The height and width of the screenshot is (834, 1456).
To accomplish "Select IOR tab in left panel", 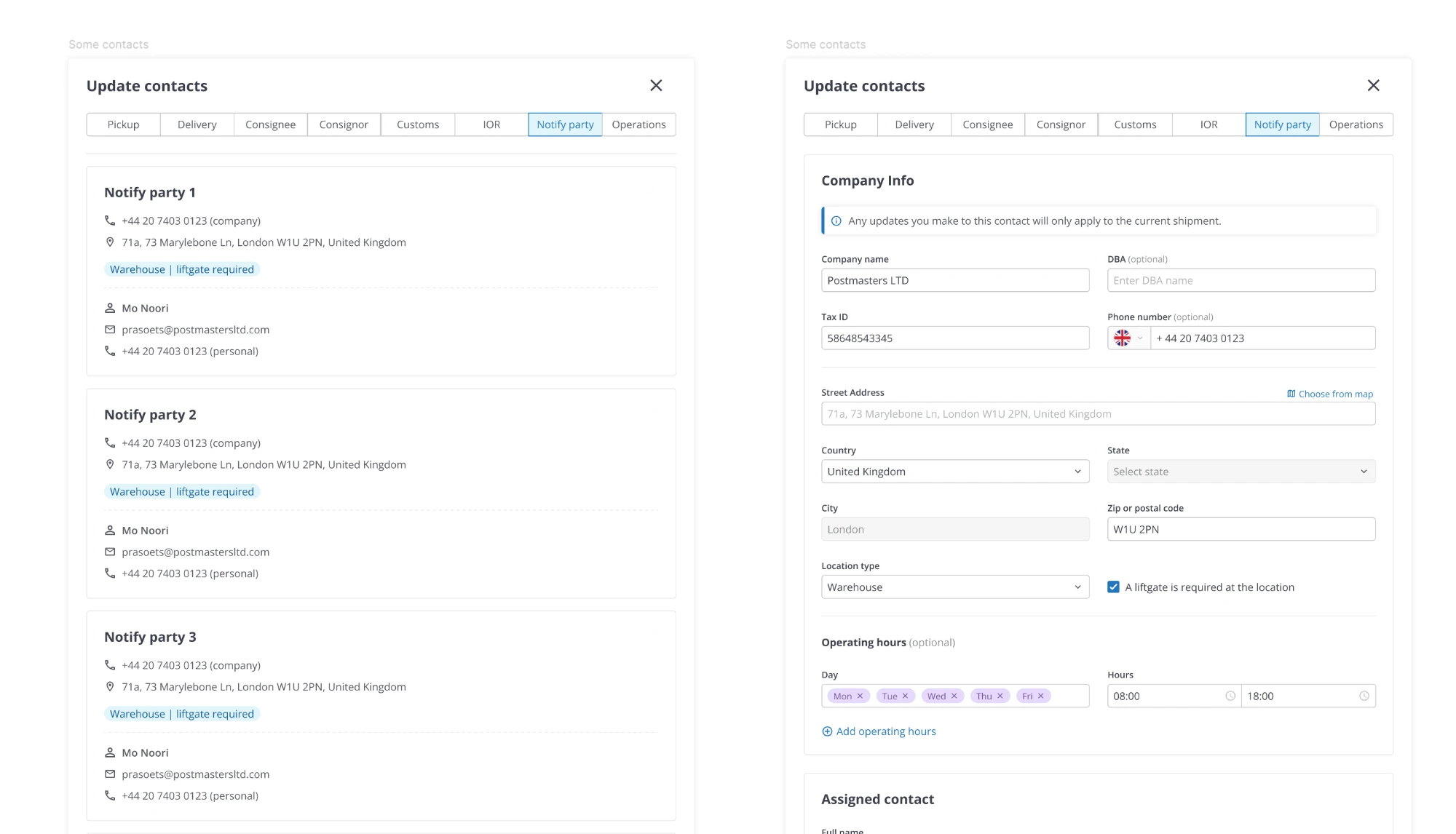I will pyautogui.click(x=491, y=124).
